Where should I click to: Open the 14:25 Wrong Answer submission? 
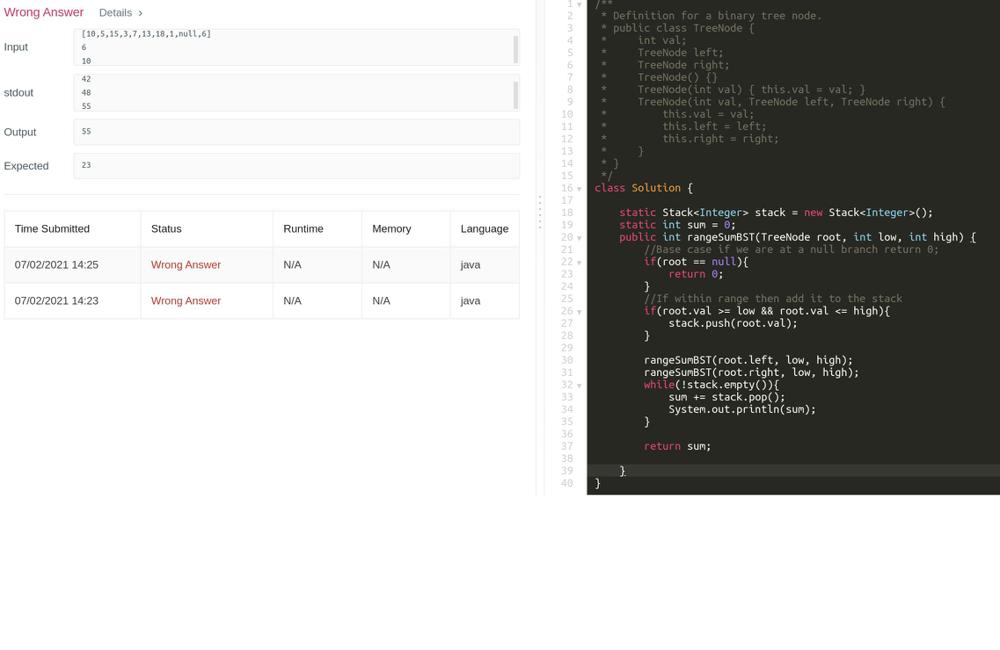tap(186, 265)
